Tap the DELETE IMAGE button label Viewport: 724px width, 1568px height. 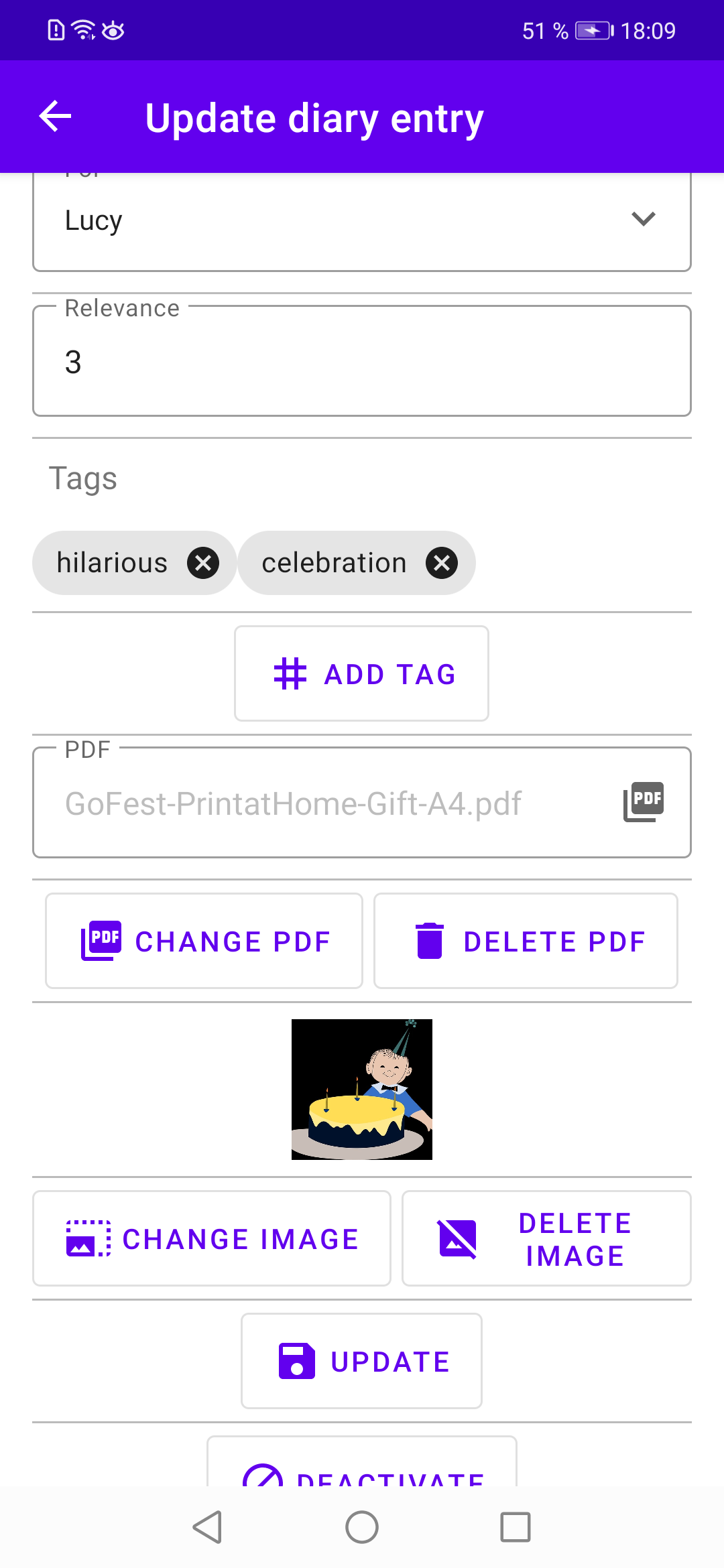(575, 1240)
